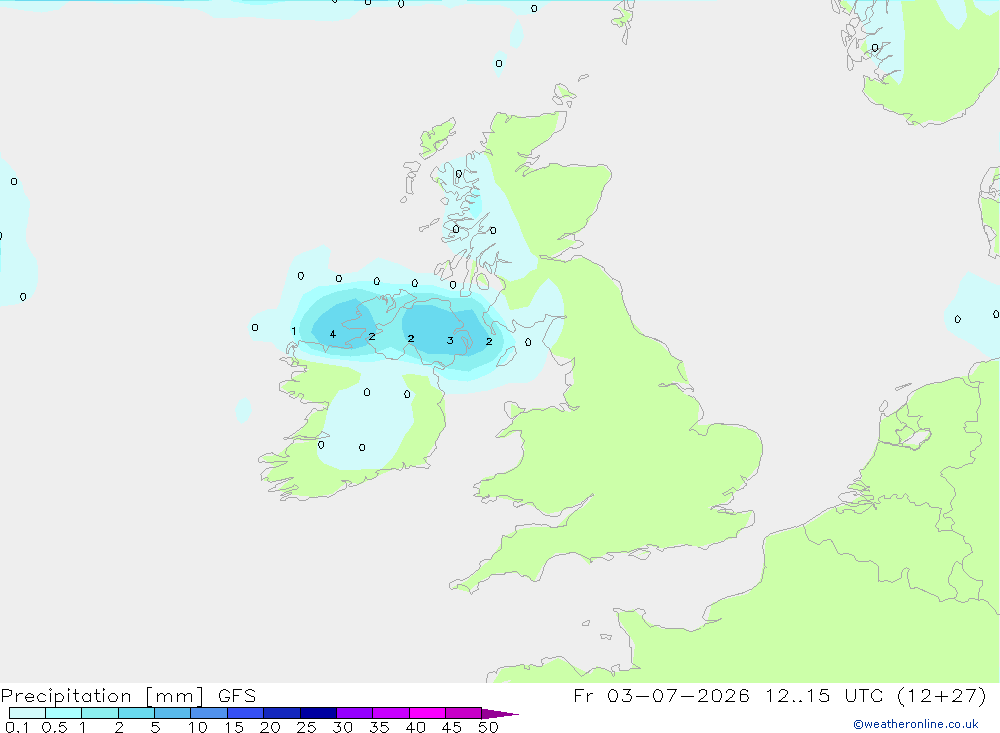This screenshot has height=733, width=1000.
Task: Click the precipitation value '1' west of Ireland
Action: point(293,331)
